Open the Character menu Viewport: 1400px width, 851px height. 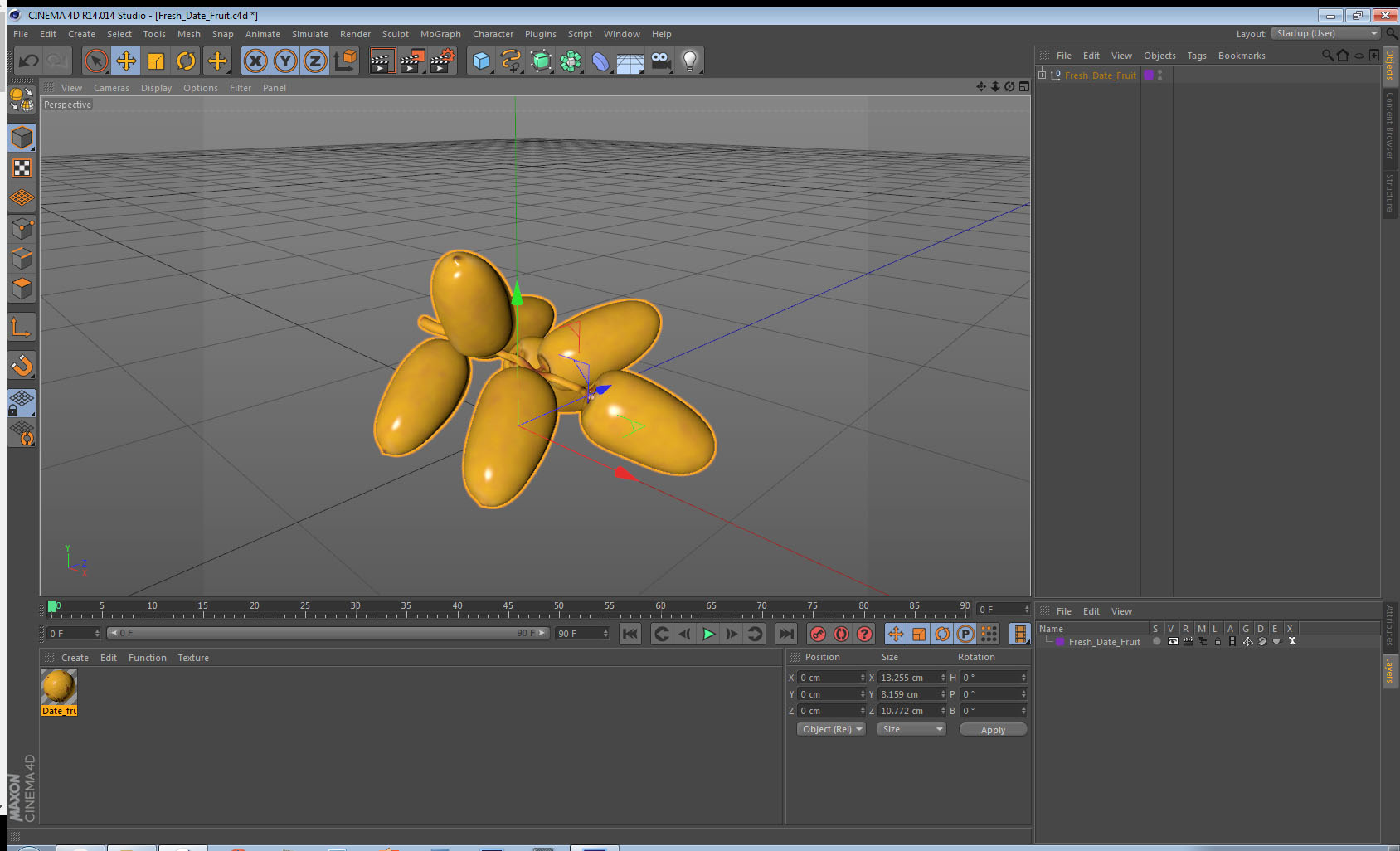(x=493, y=34)
